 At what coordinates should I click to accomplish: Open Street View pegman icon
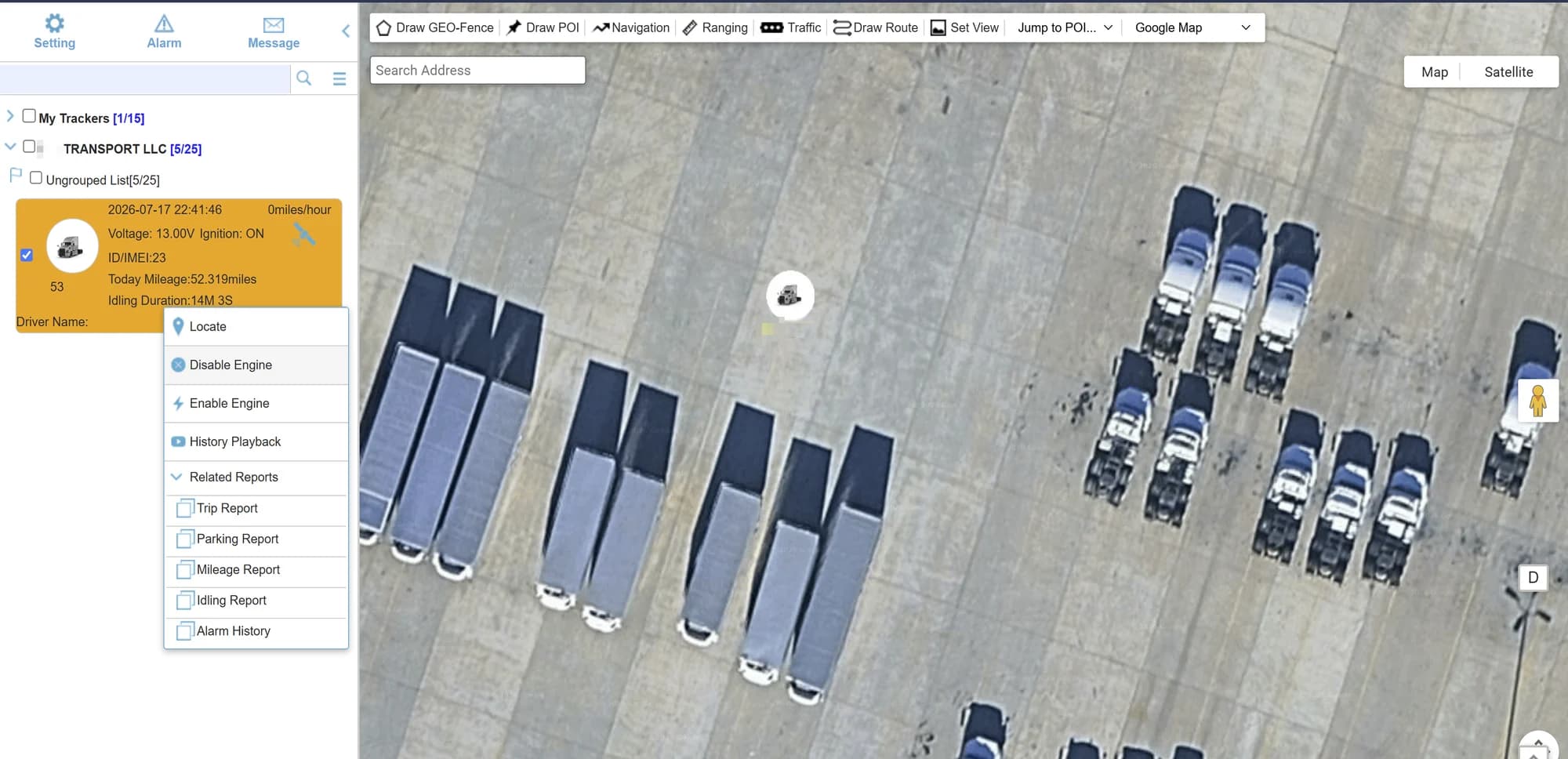[1537, 401]
